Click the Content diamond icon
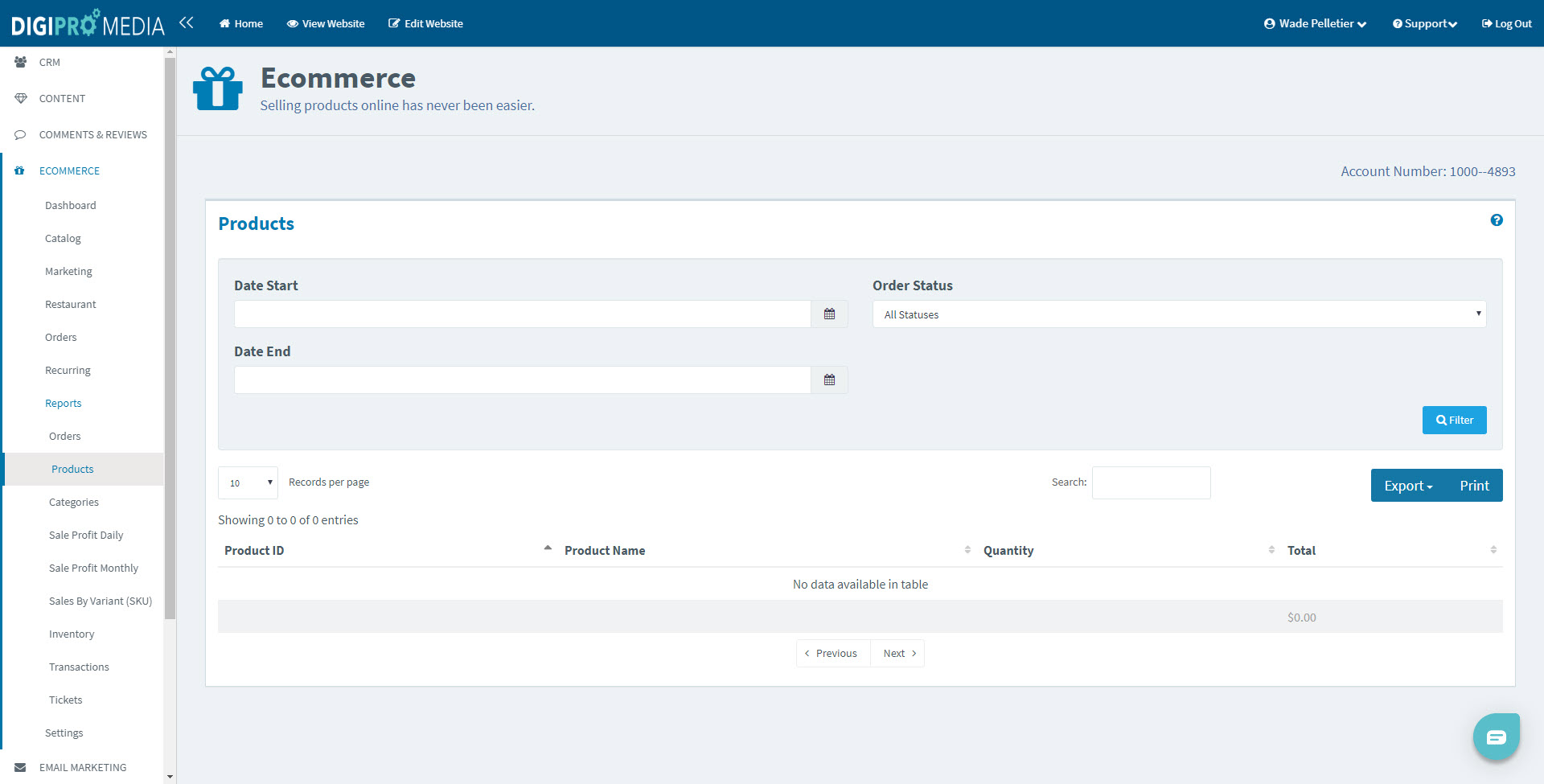The image size is (1544, 784). (21, 98)
